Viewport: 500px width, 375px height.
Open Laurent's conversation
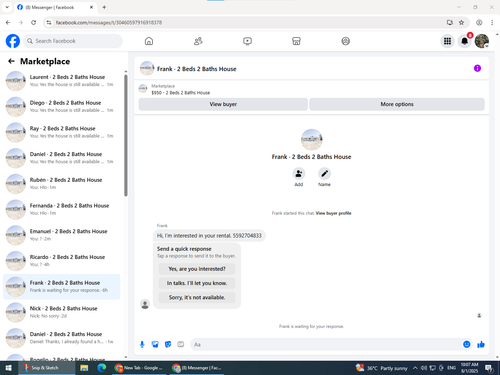coord(62,81)
